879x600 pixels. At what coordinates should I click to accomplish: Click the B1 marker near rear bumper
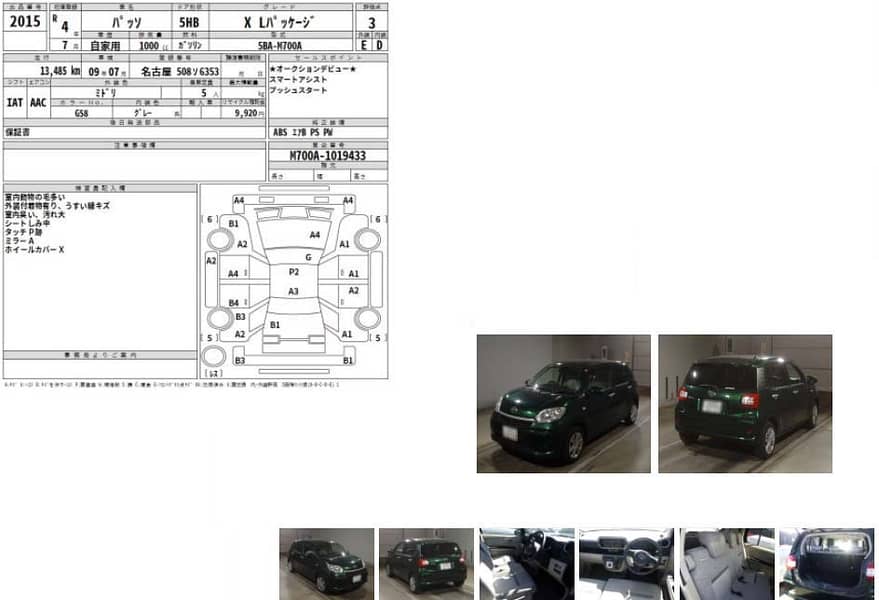(x=274, y=324)
